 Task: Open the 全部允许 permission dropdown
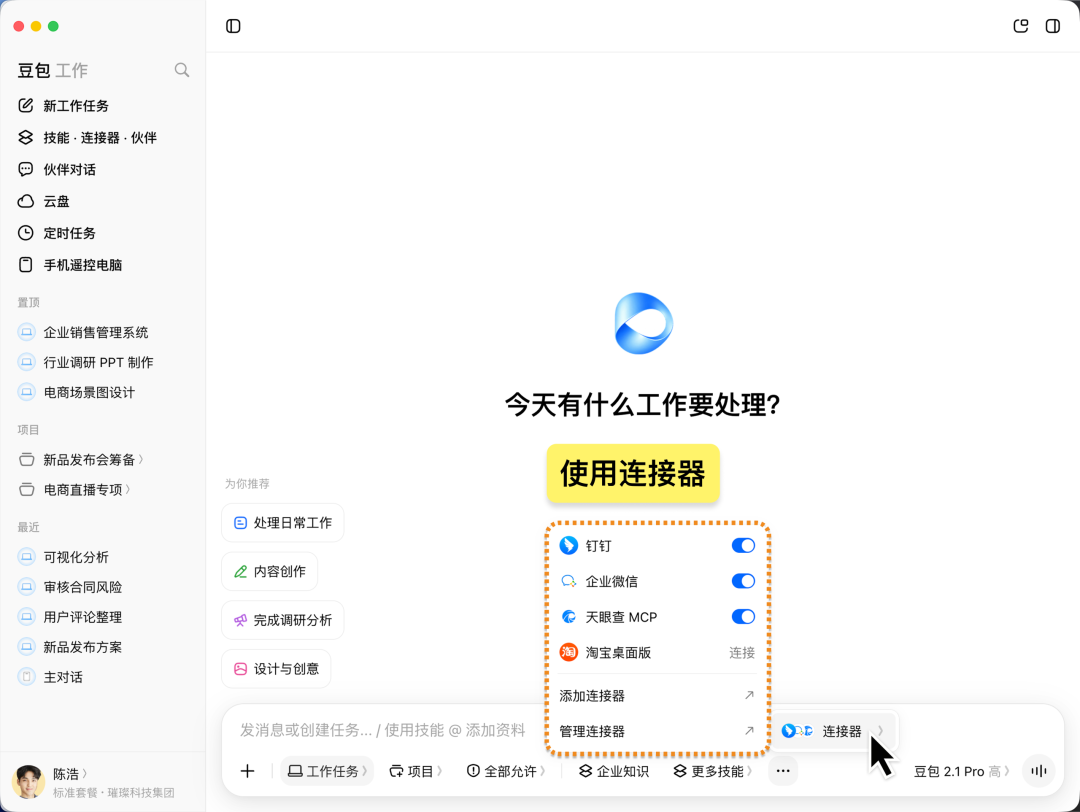(x=506, y=771)
